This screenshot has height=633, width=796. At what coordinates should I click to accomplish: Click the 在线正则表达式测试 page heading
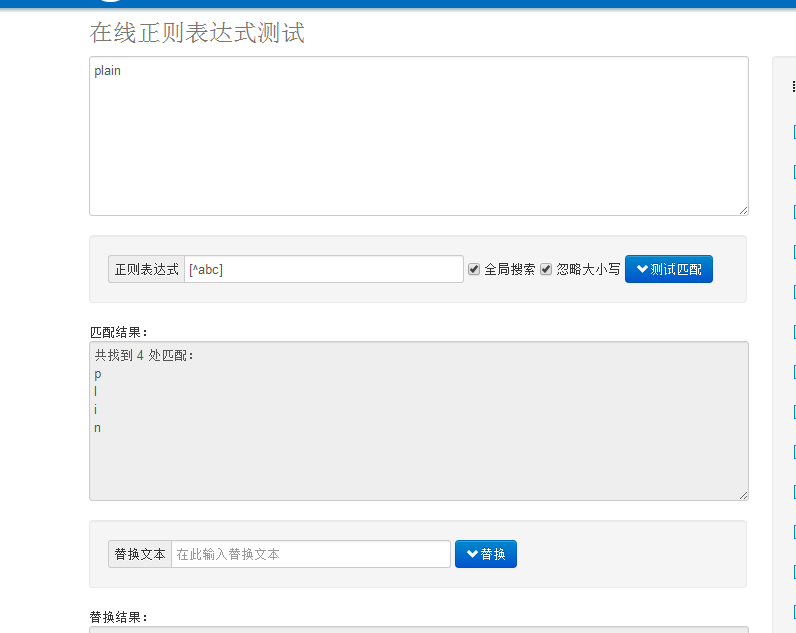point(197,33)
